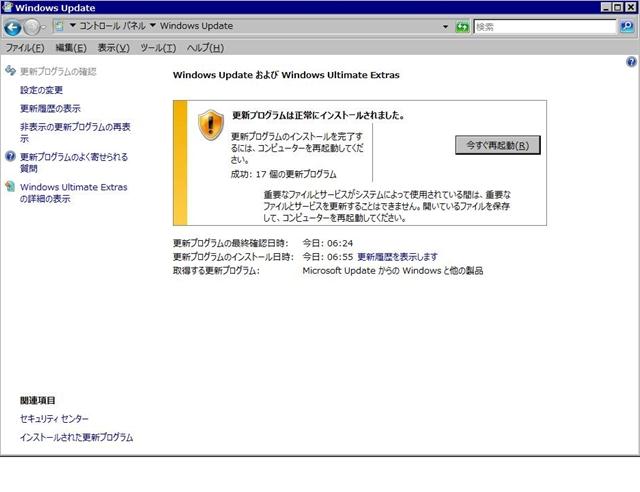Open the 設定の変更 link
The image size is (640, 492).
[41, 90]
